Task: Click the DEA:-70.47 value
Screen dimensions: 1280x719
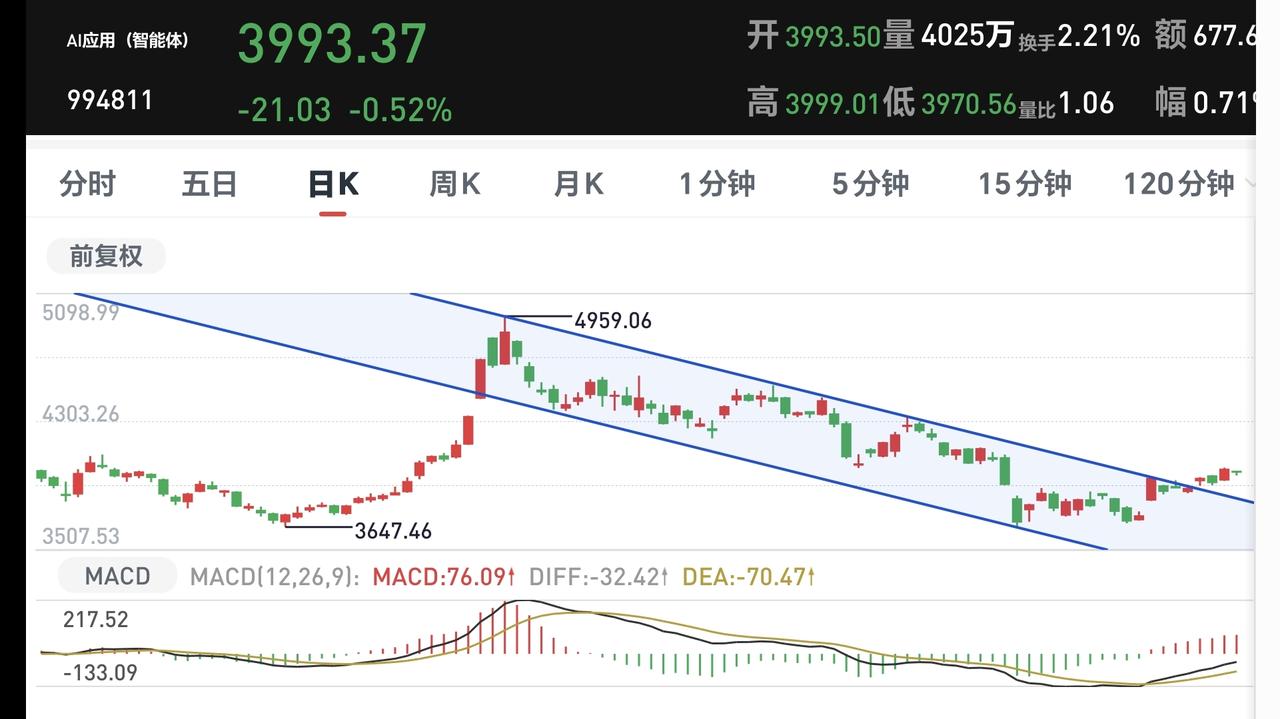Action: pyautogui.click(x=749, y=577)
